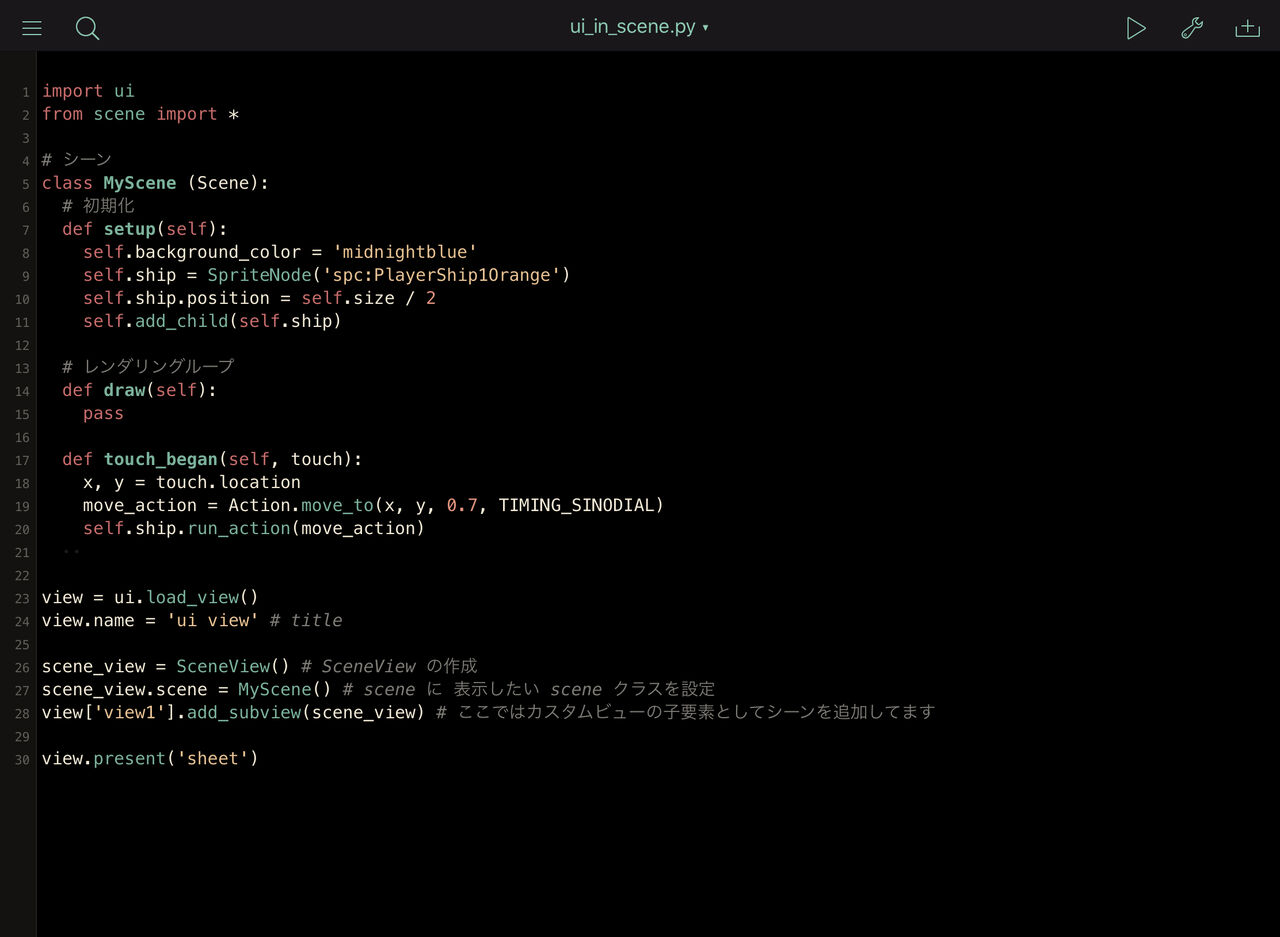Click the touch_began function name
The width and height of the screenshot is (1280, 937).
click(x=160, y=459)
